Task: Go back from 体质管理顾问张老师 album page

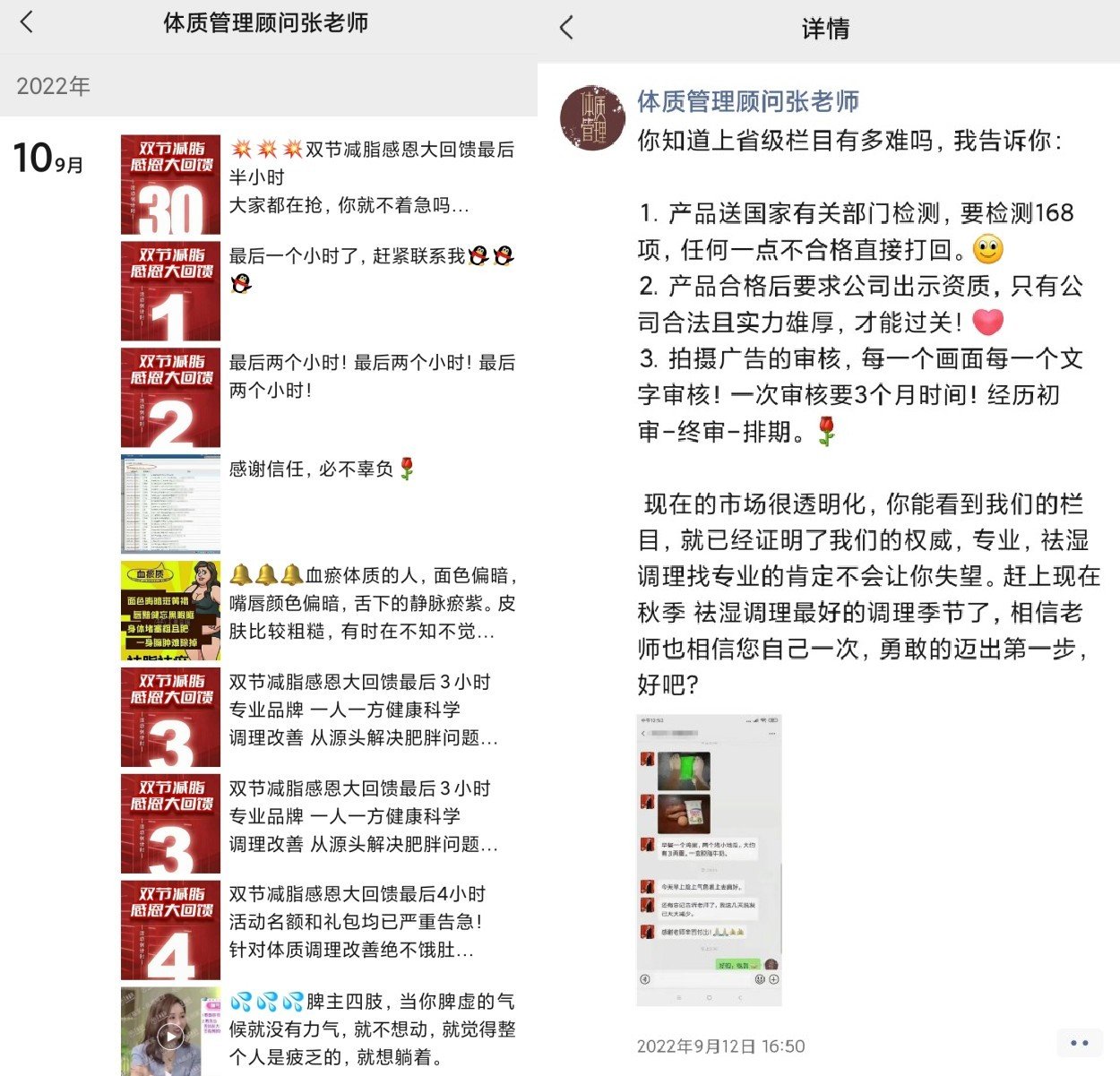Action: 27,22
